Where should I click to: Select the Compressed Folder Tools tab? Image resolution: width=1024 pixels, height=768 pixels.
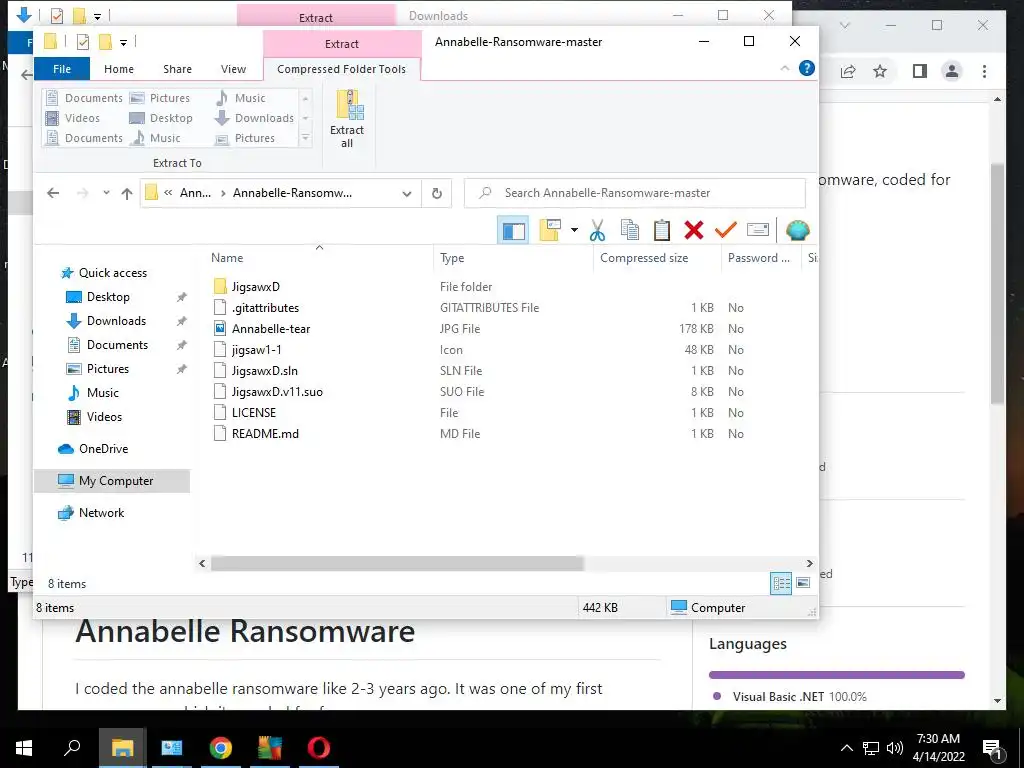coord(342,69)
